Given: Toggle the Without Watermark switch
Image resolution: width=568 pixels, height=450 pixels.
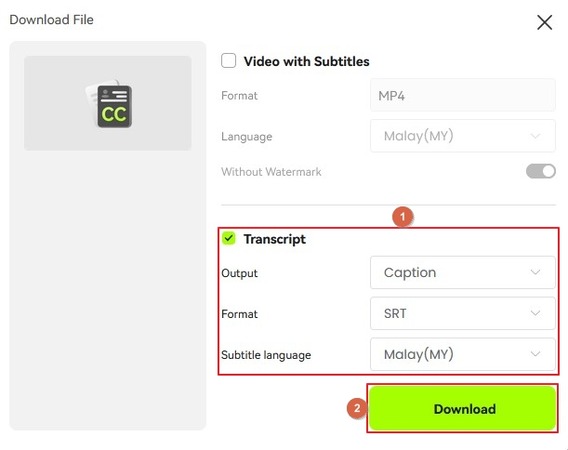Looking at the screenshot, I should (x=541, y=171).
